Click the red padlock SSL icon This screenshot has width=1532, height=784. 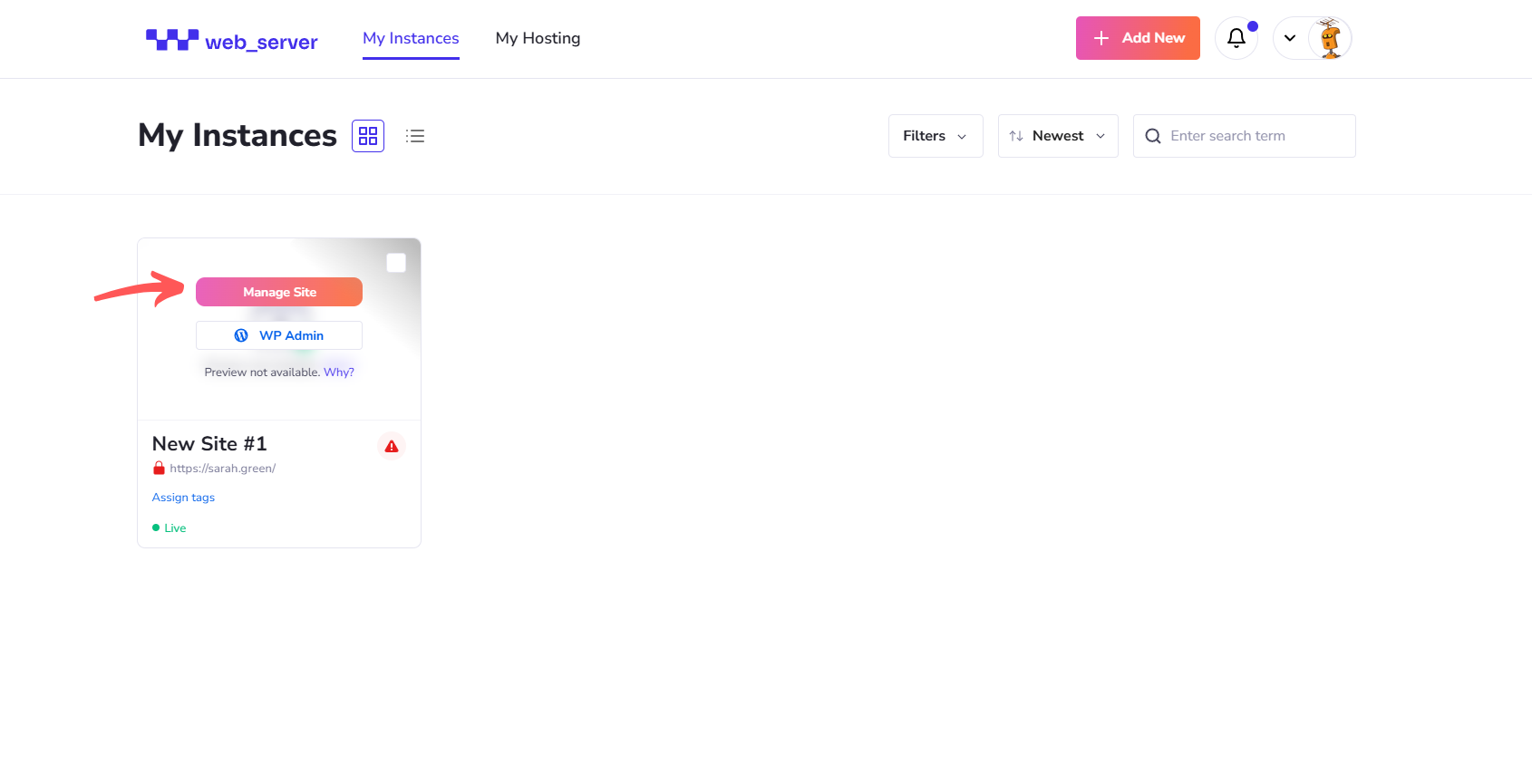click(159, 469)
